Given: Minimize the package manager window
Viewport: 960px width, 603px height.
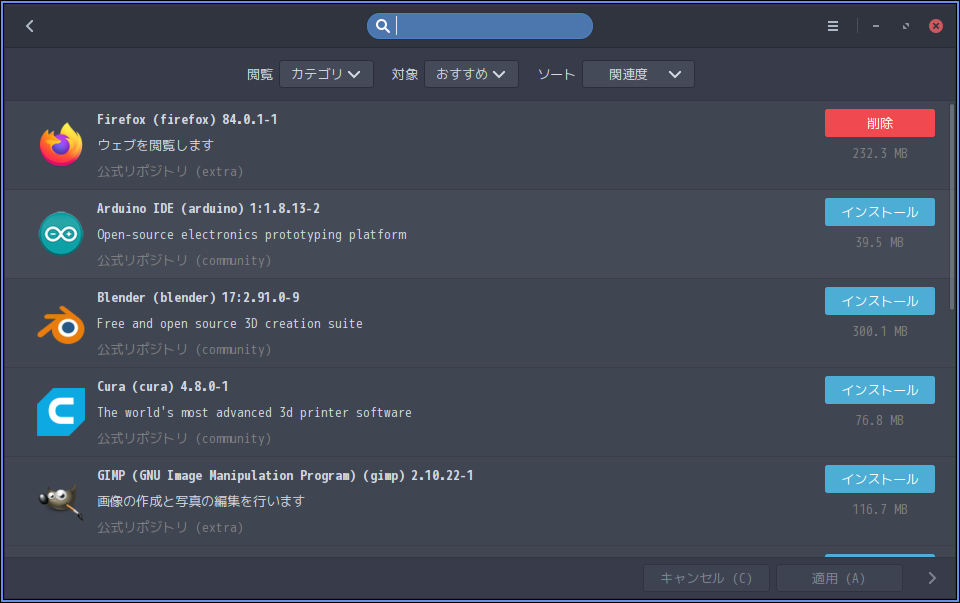Looking at the screenshot, I should click(x=876, y=26).
